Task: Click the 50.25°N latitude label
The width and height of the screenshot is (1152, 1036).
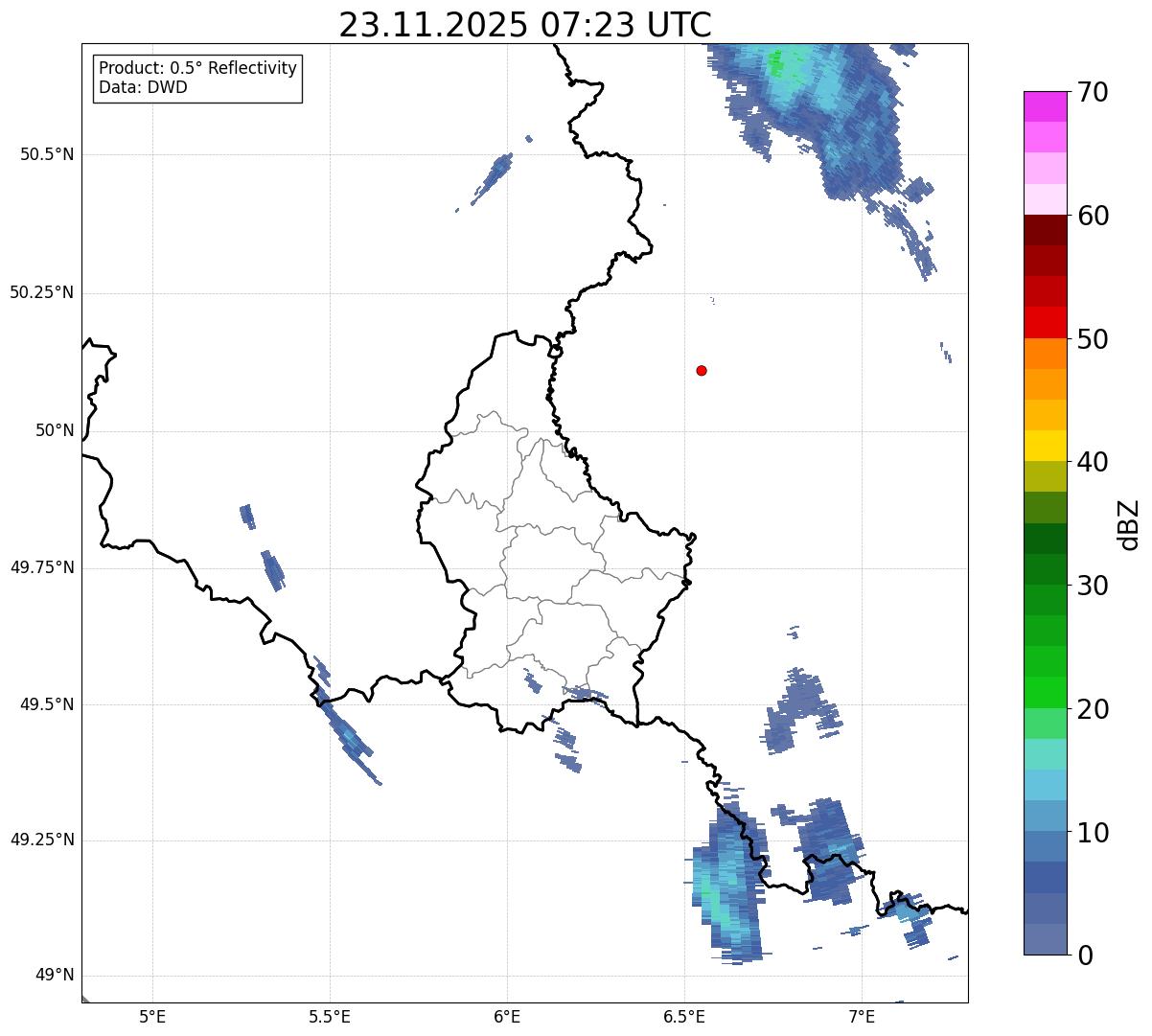Action: (42, 292)
